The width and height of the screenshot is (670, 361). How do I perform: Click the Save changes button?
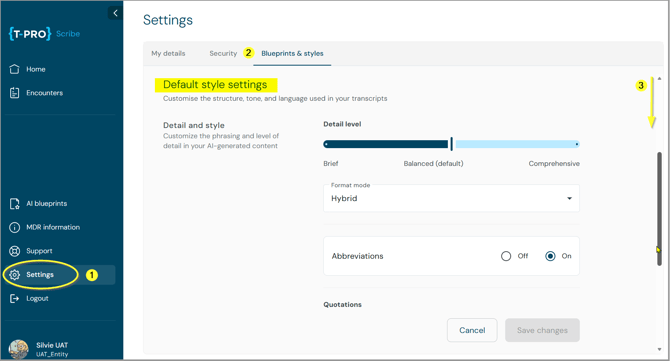point(542,330)
